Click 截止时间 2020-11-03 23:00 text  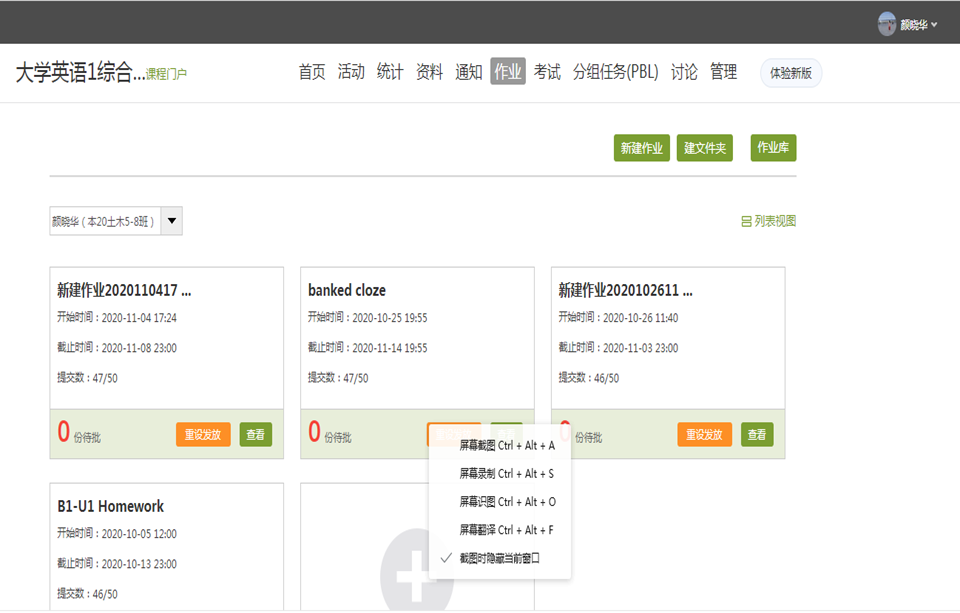click(618, 348)
